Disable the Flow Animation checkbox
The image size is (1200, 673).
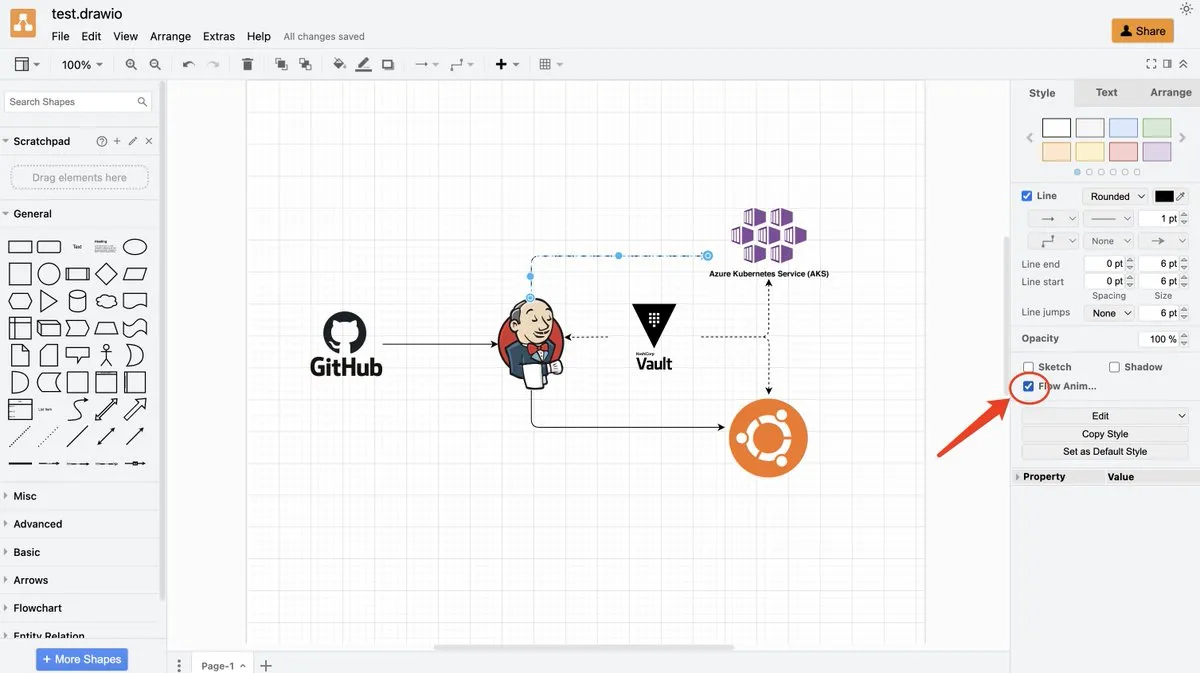(x=1028, y=386)
